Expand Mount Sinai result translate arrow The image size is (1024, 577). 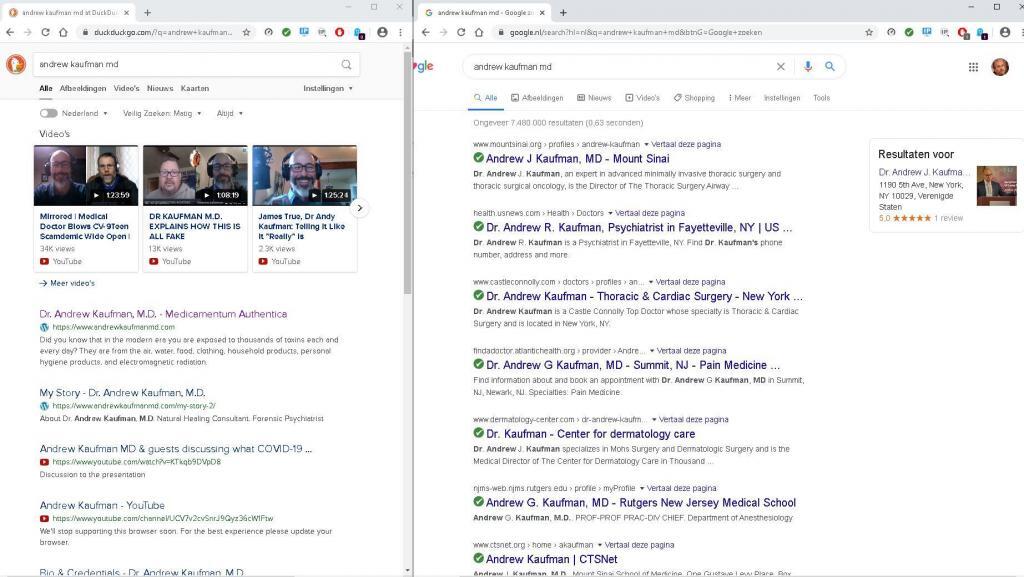click(x=647, y=144)
